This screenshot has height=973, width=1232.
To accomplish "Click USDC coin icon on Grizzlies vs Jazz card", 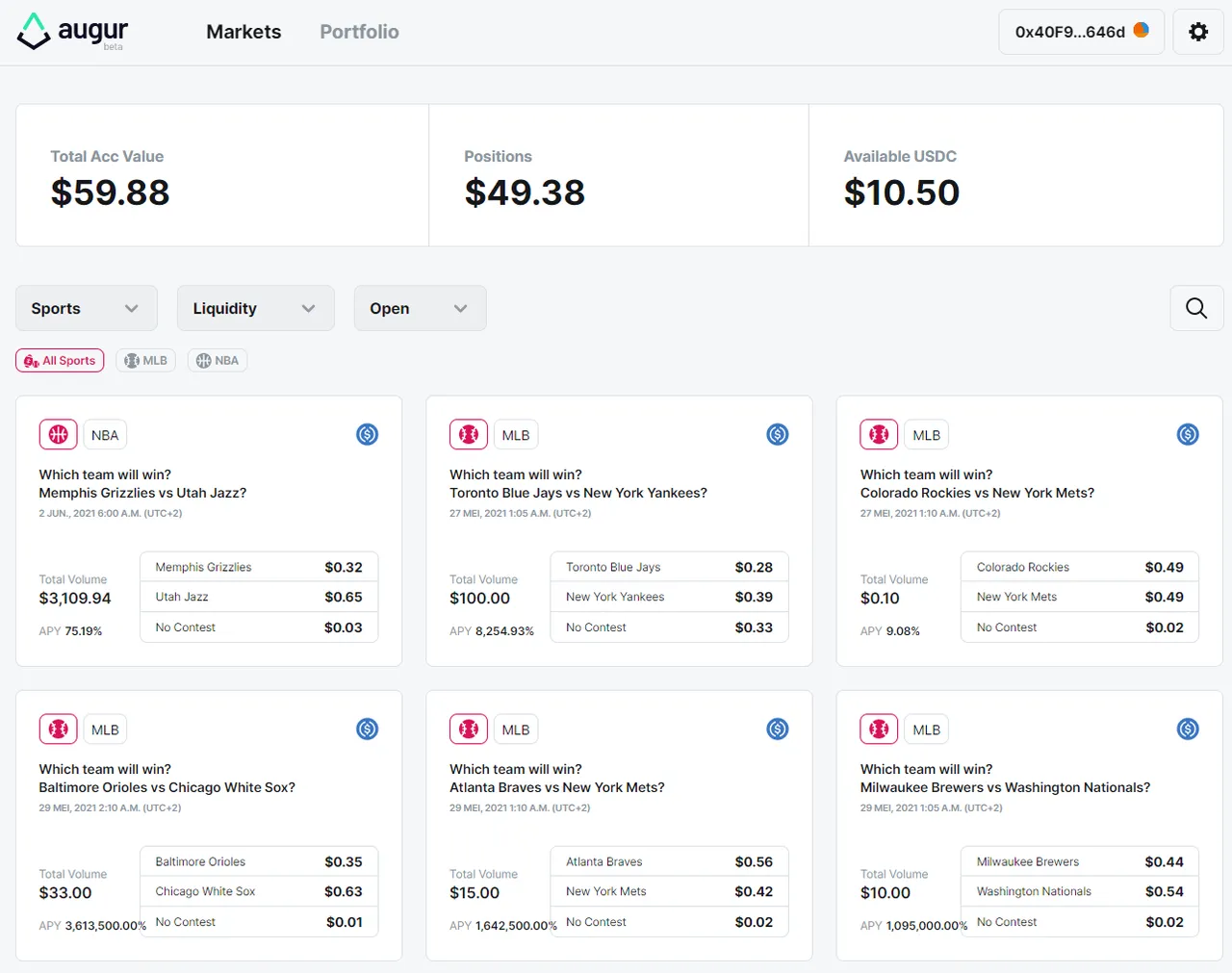I will [368, 434].
